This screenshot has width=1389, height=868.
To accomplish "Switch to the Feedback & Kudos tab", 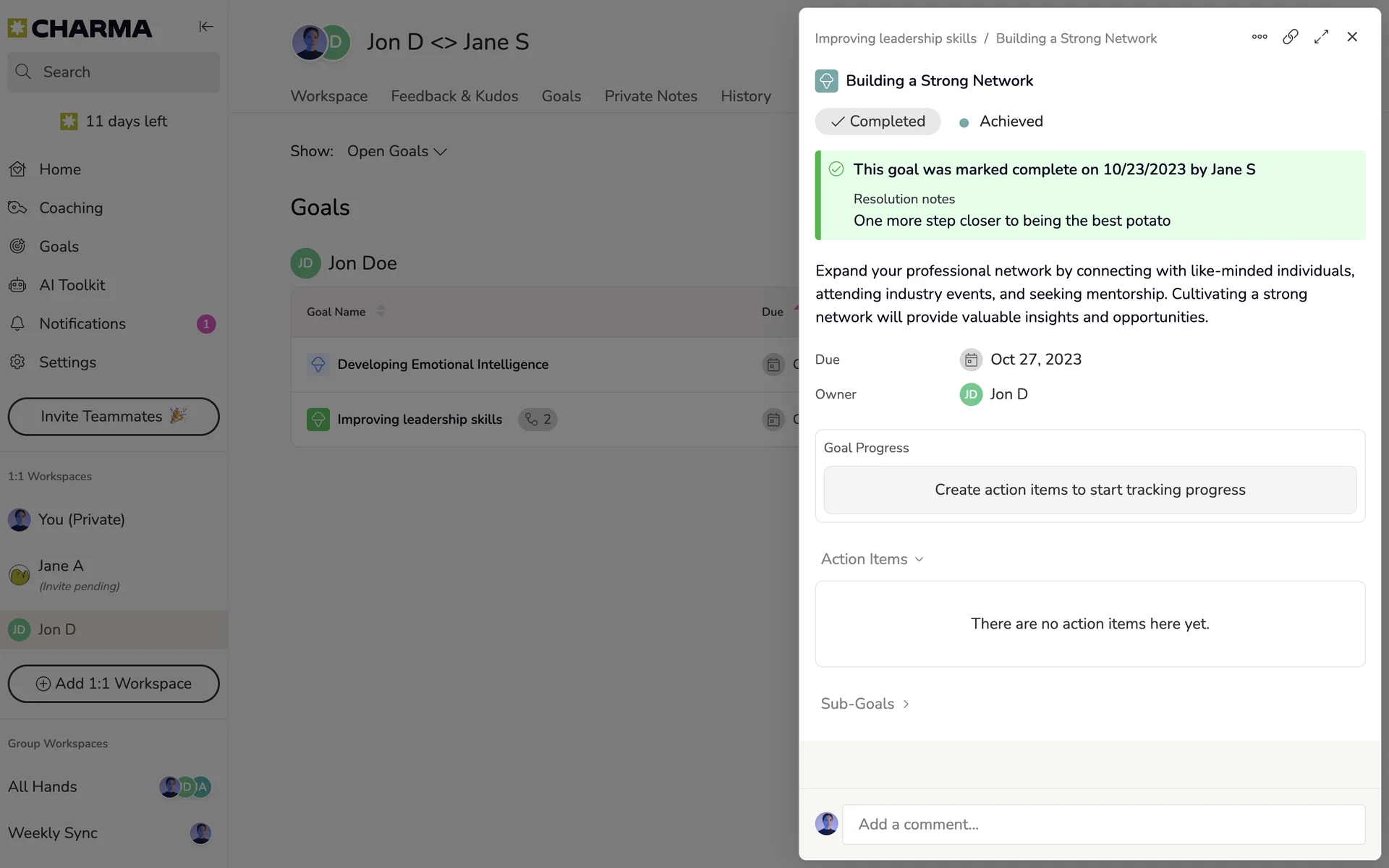I will [454, 96].
